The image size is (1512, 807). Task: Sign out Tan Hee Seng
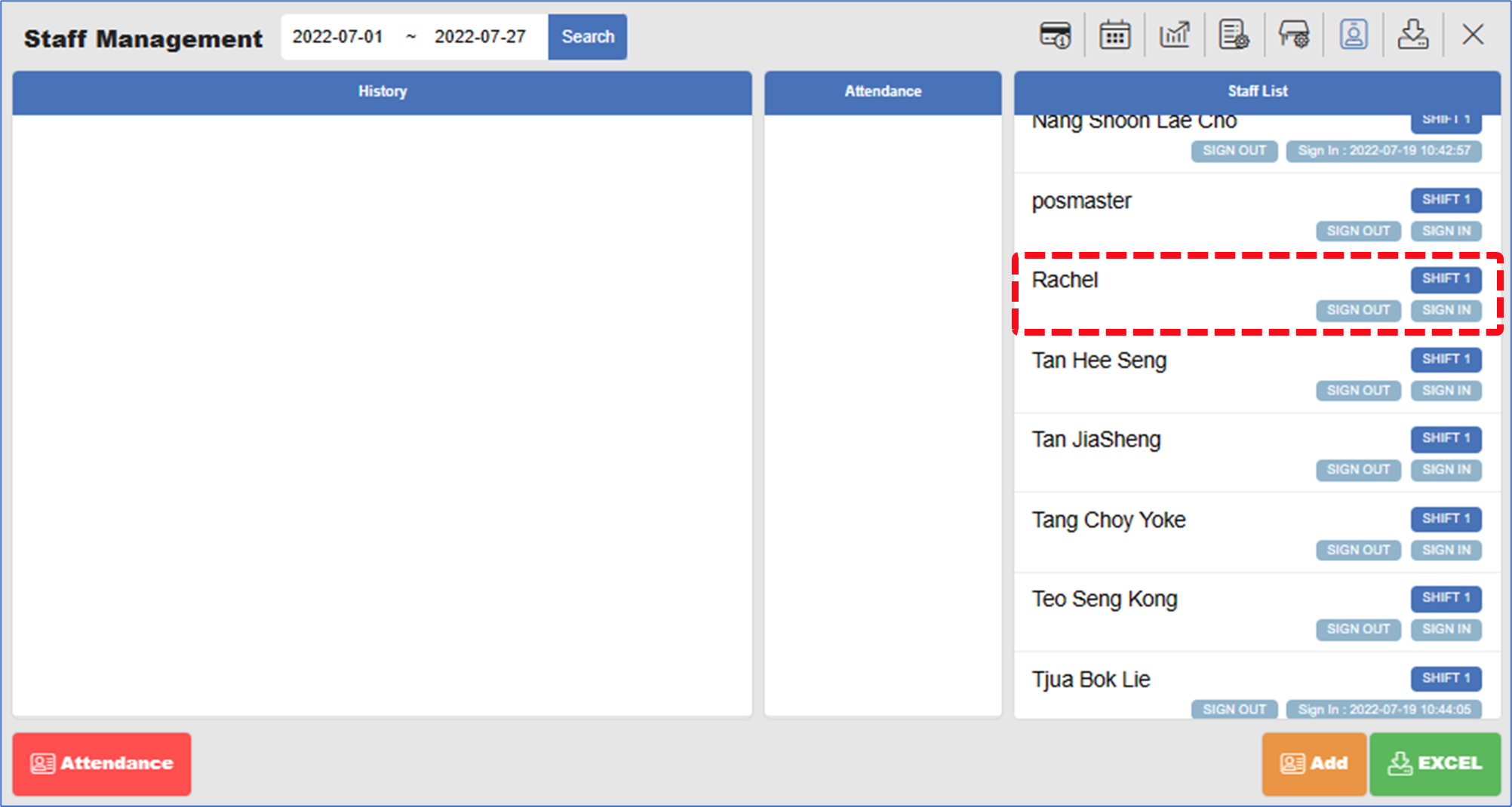[1358, 391]
